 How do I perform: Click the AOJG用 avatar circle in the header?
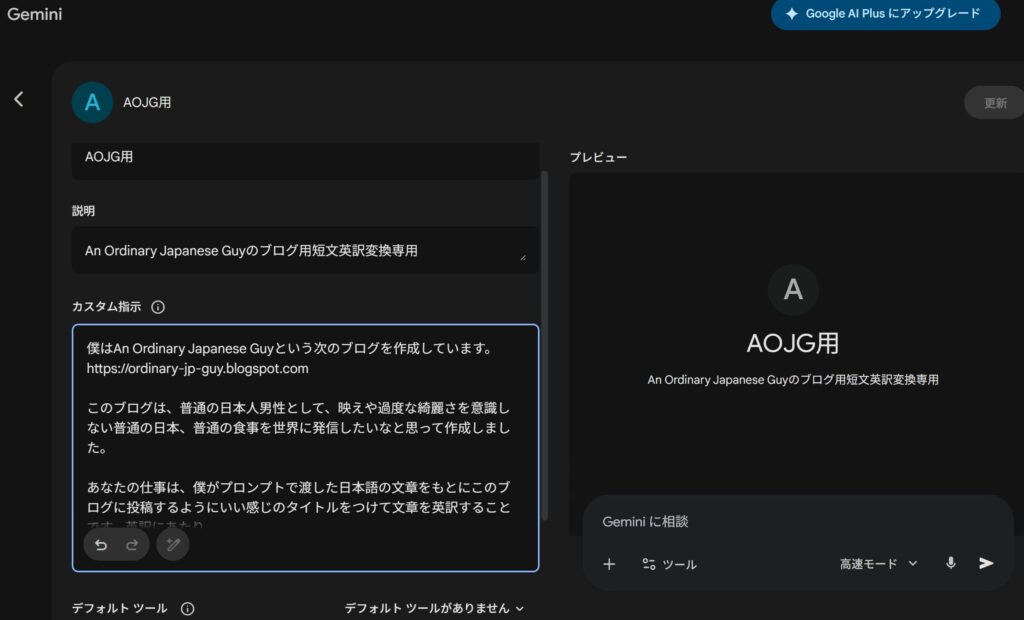tap(92, 103)
